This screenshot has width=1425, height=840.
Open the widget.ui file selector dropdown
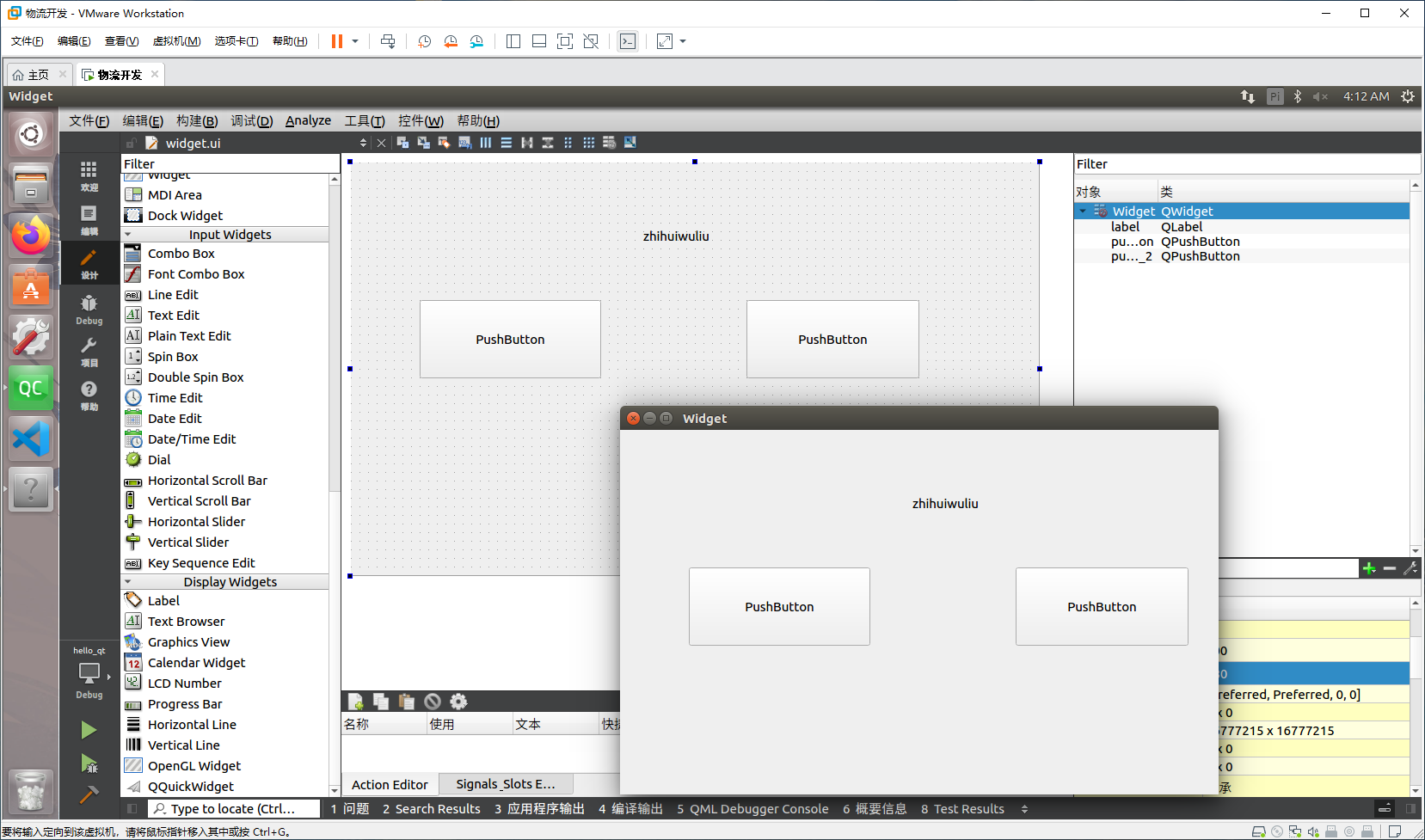click(x=363, y=143)
